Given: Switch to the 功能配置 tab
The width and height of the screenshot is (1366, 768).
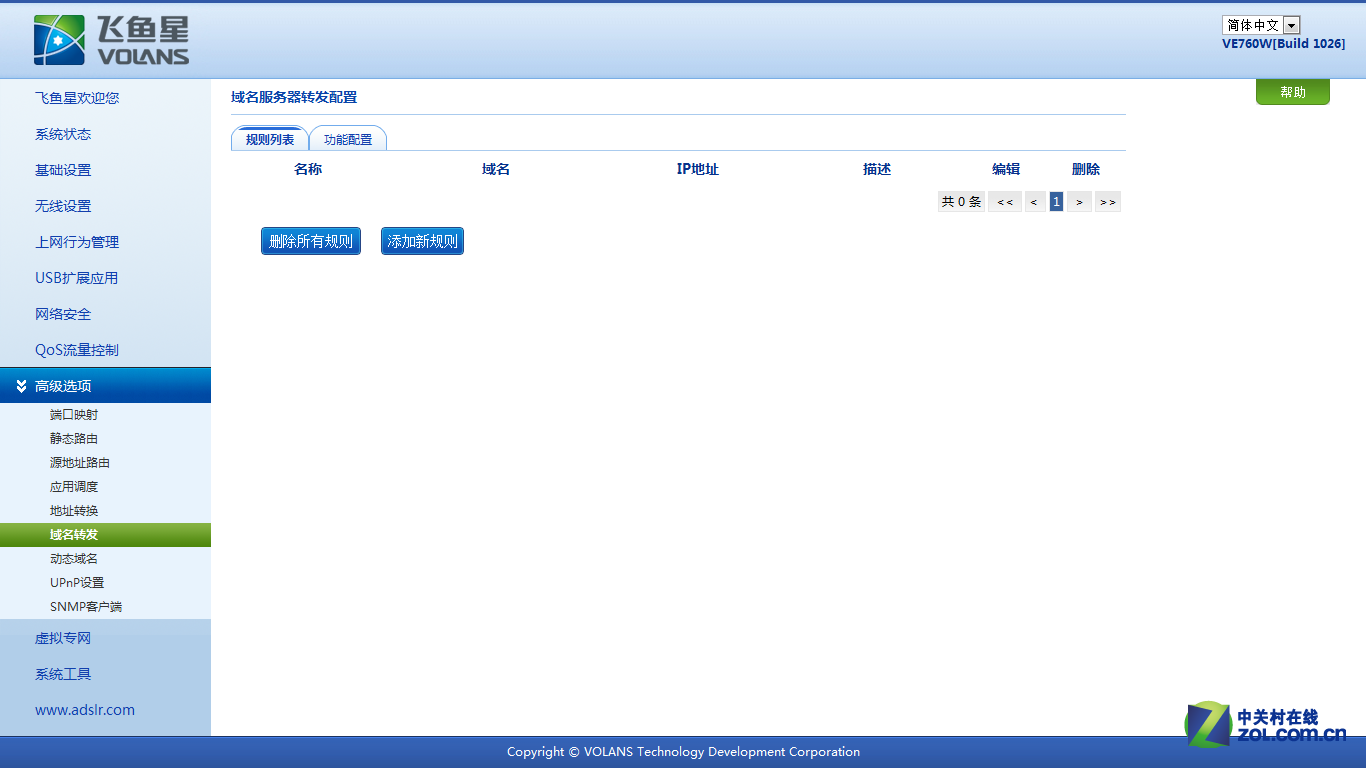Looking at the screenshot, I should (x=348, y=139).
